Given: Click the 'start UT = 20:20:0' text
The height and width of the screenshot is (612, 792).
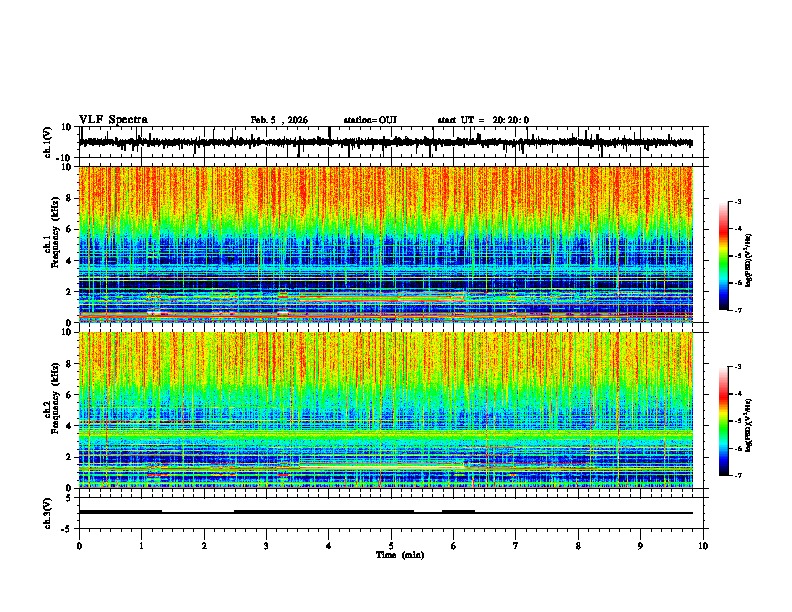Looking at the screenshot, I should 483,120.
